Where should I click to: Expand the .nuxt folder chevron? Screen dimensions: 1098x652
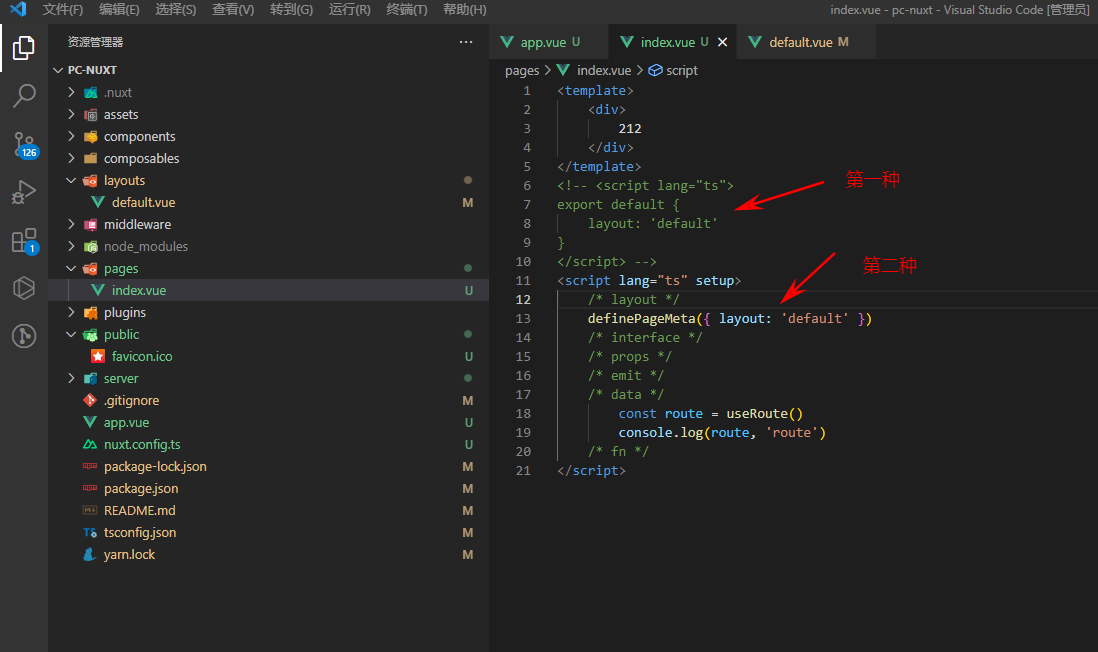(x=71, y=92)
